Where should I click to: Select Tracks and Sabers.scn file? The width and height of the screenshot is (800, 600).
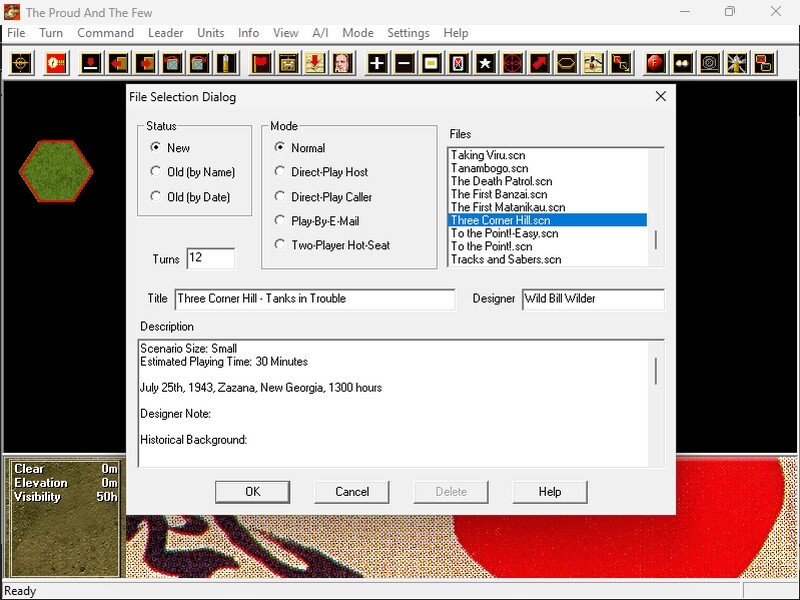coord(547,259)
